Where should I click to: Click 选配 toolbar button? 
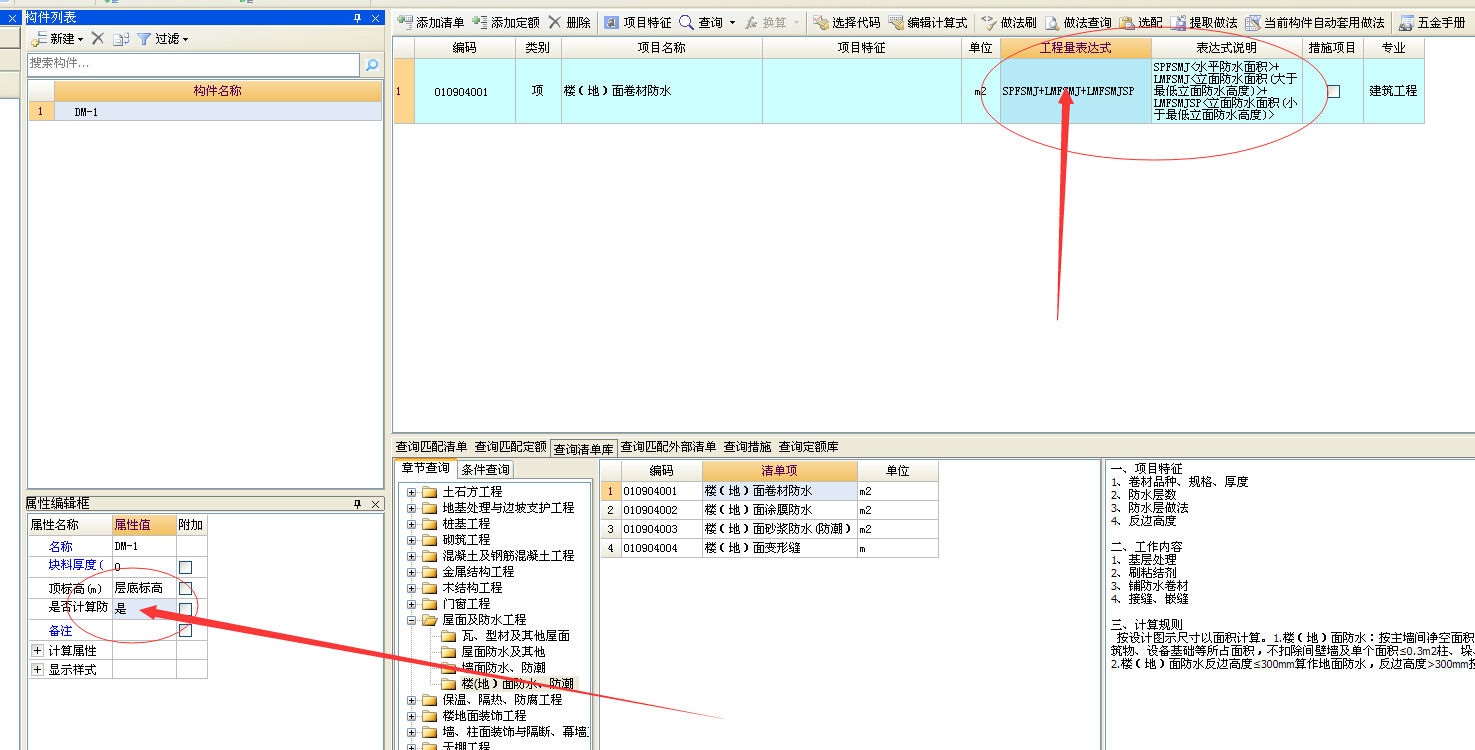tap(1140, 22)
